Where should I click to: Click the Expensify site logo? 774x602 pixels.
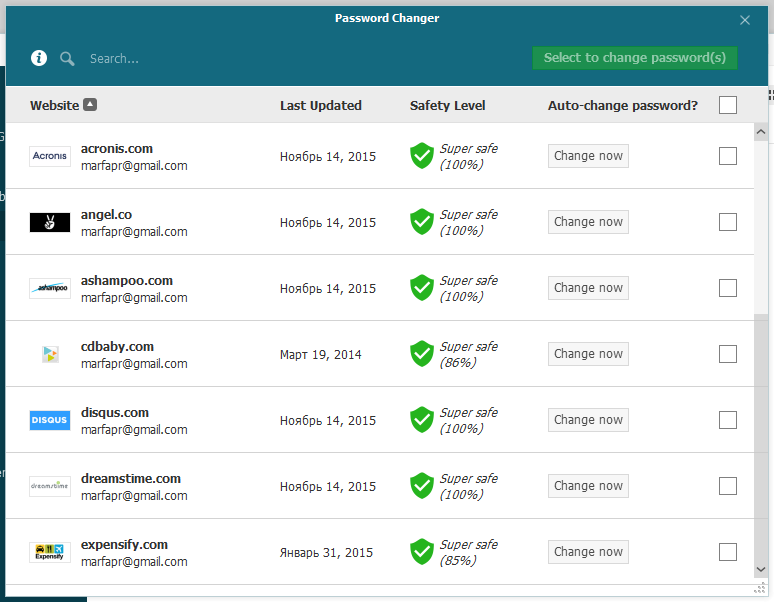pos(50,552)
